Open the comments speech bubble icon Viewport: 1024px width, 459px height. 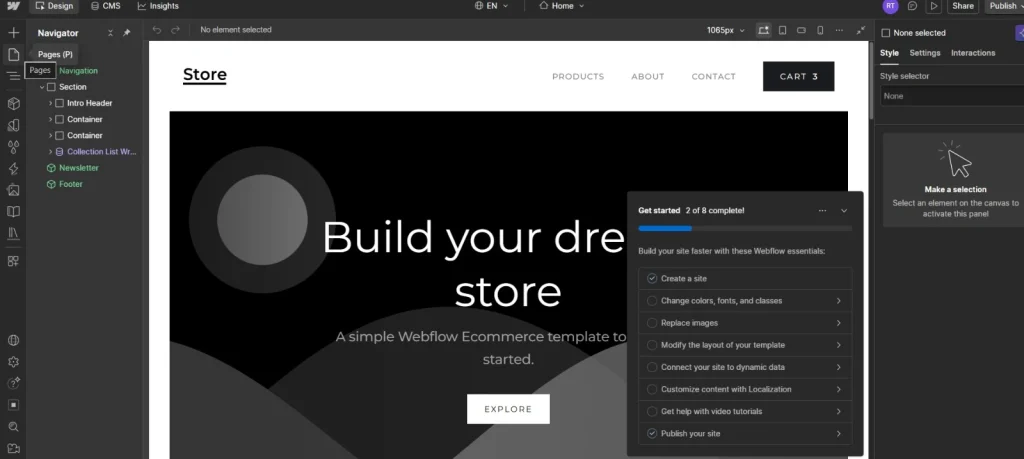pyautogui.click(x=912, y=6)
